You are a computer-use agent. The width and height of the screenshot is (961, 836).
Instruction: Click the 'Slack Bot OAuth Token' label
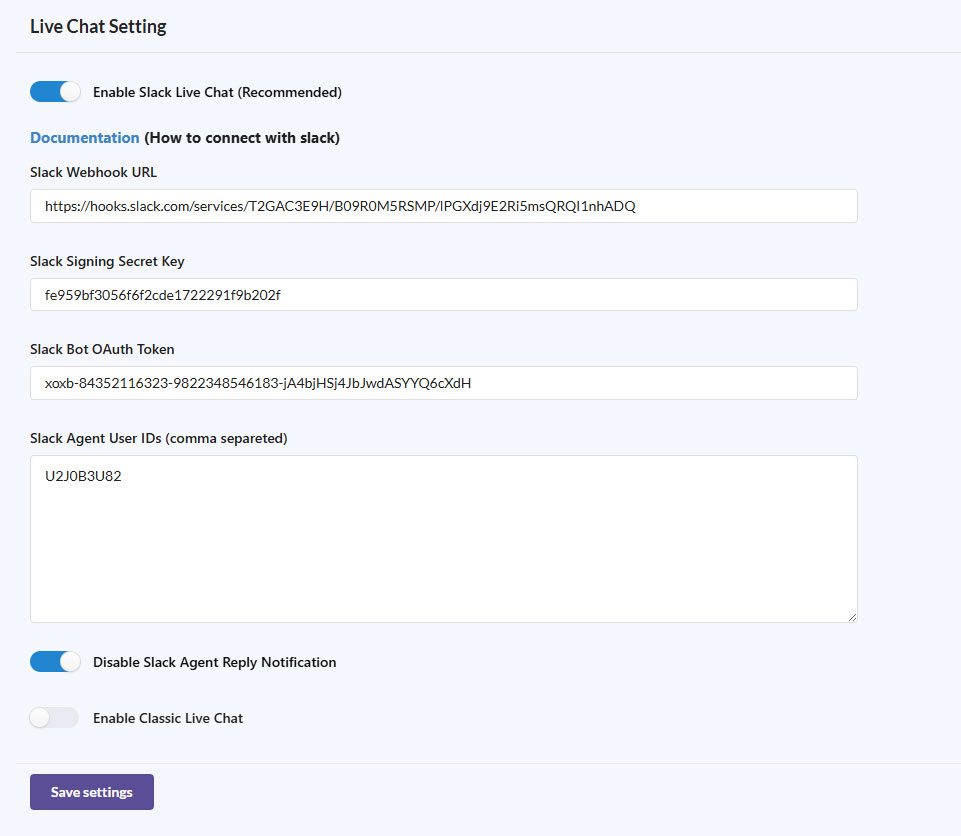(102, 349)
